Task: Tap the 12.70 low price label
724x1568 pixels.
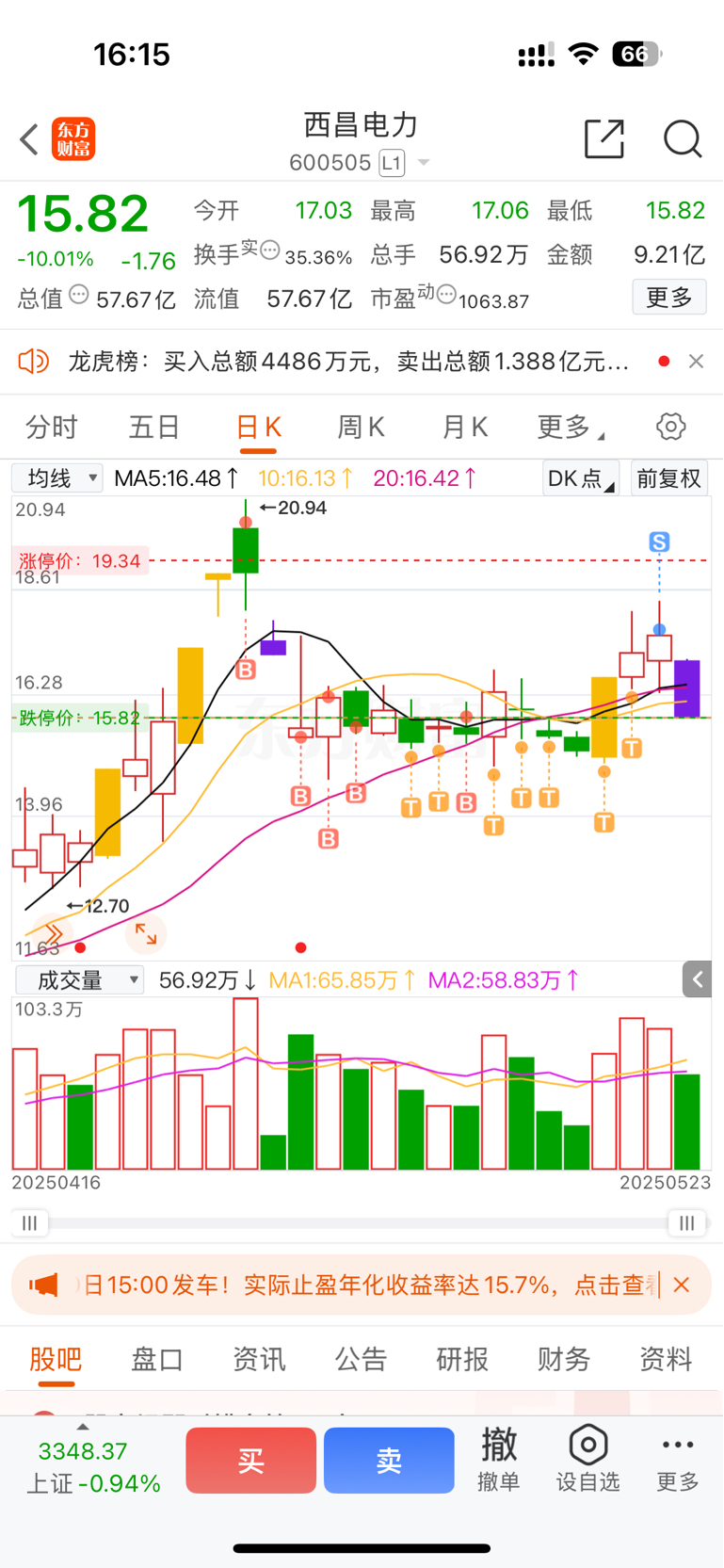Action: 98,906
